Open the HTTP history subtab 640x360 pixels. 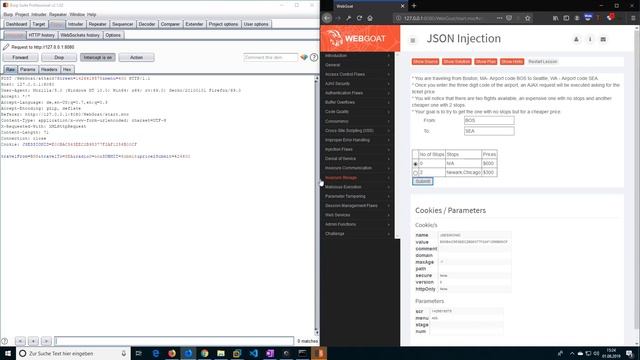(x=41, y=35)
